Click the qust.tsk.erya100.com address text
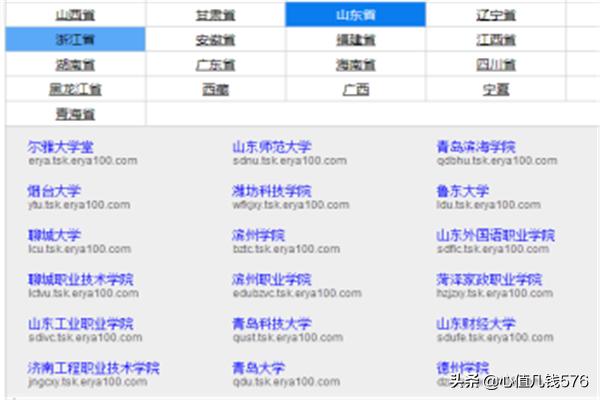The height and width of the screenshot is (400, 600). (x=288, y=338)
